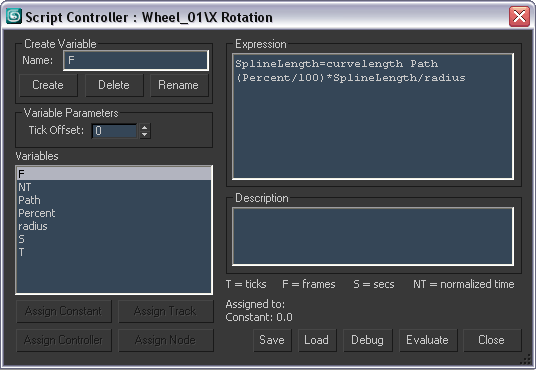Increase Tick Offset with up spinner arrow
The height and width of the screenshot is (370, 536).
tap(145, 128)
